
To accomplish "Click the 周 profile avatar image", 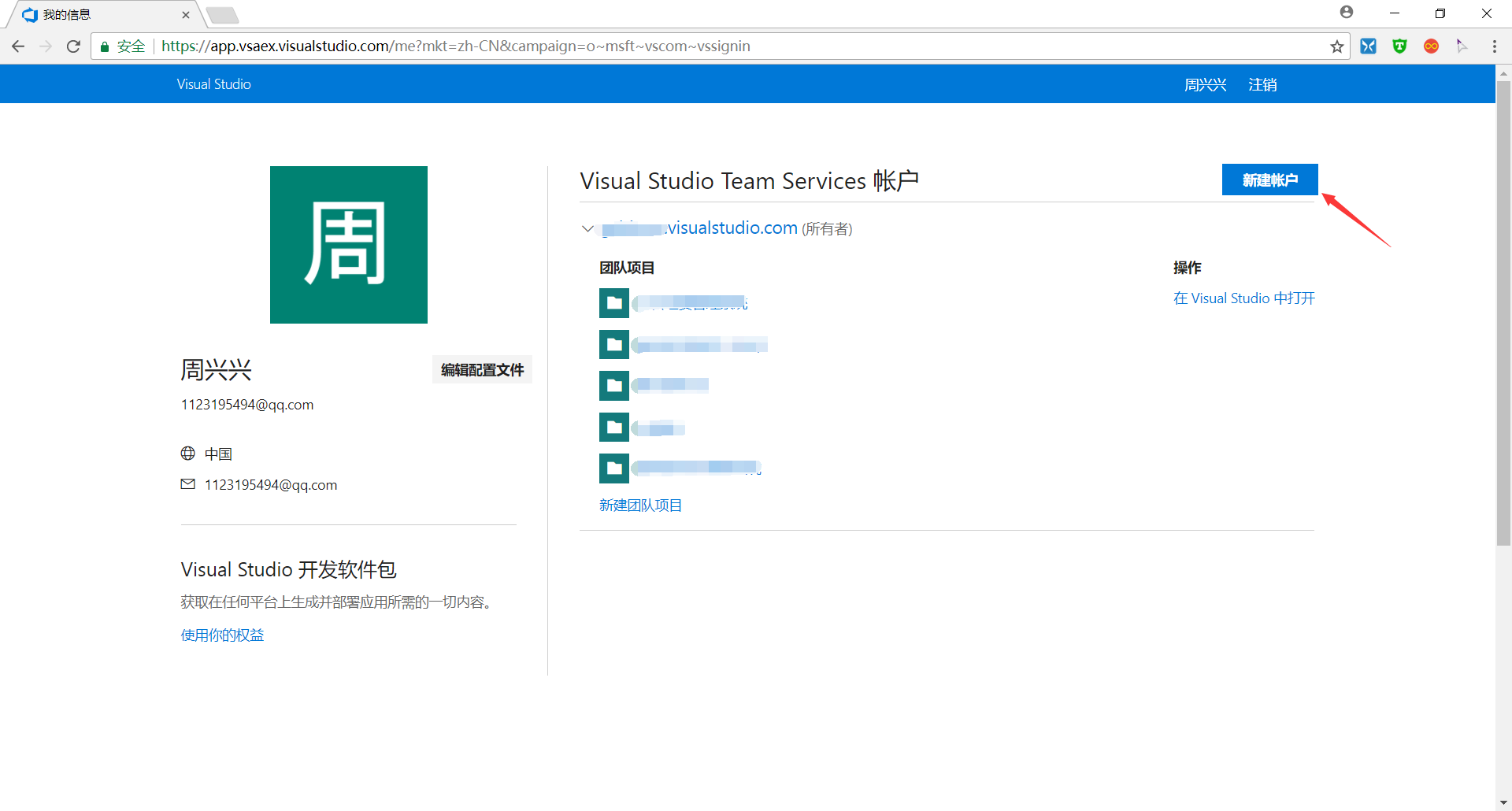I will pyautogui.click(x=349, y=245).
